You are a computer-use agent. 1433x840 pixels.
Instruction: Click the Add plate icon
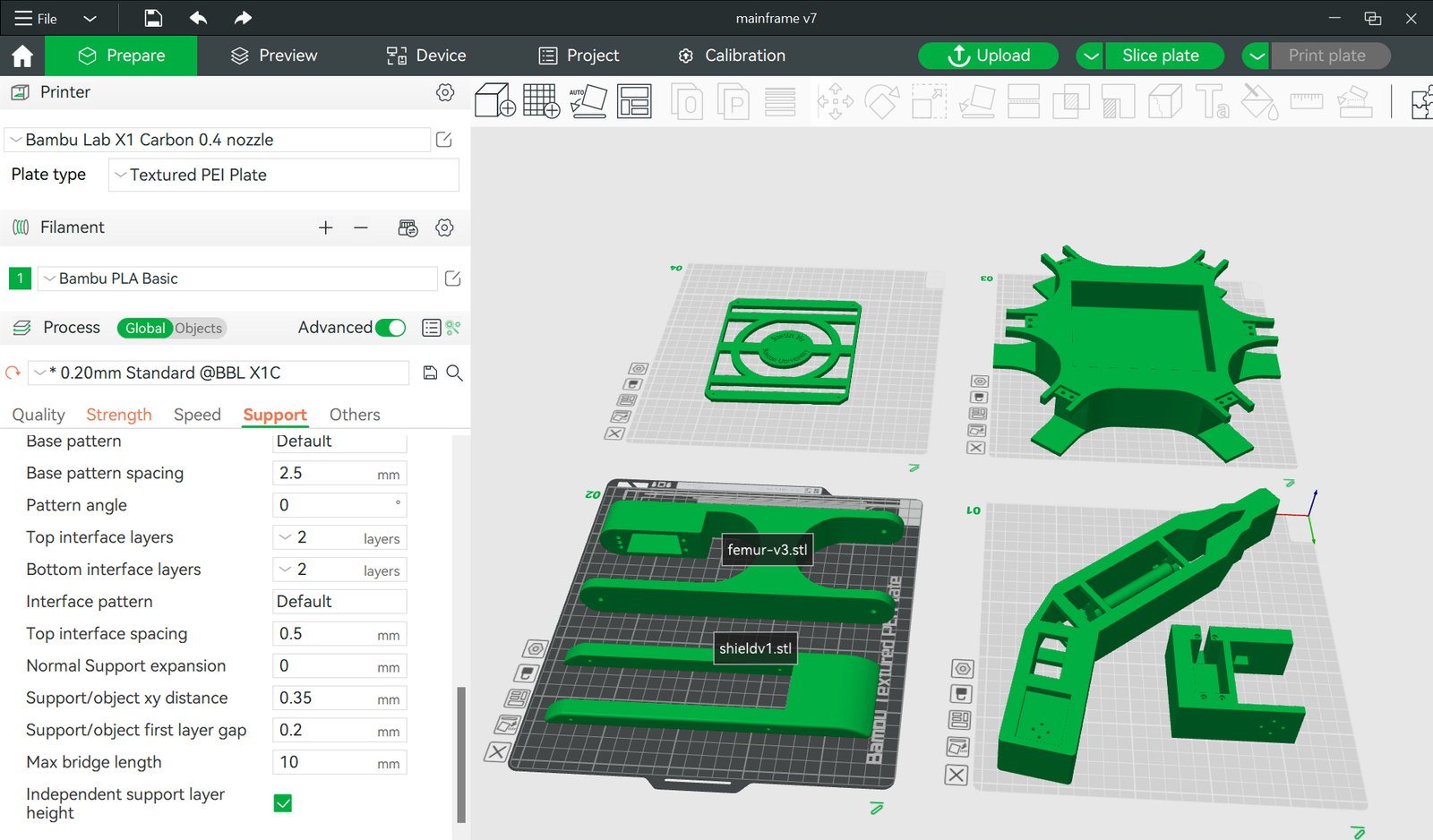(x=541, y=101)
